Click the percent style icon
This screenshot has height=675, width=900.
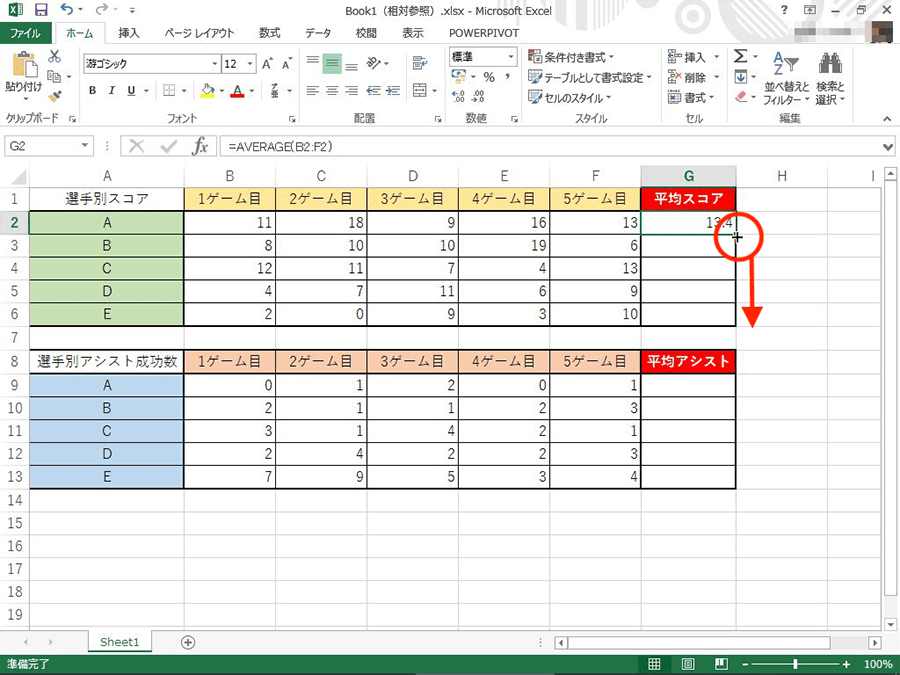tap(489, 77)
